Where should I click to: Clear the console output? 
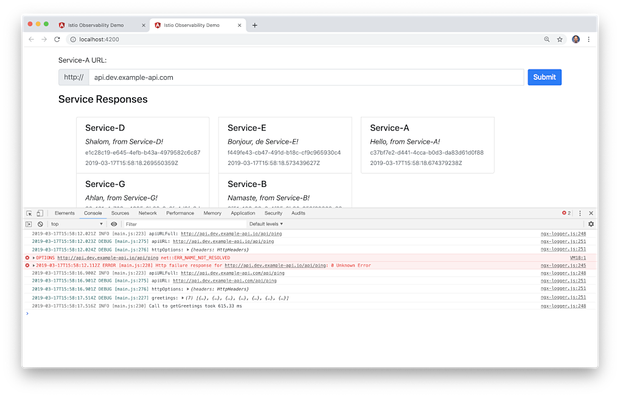click(x=40, y=224)
